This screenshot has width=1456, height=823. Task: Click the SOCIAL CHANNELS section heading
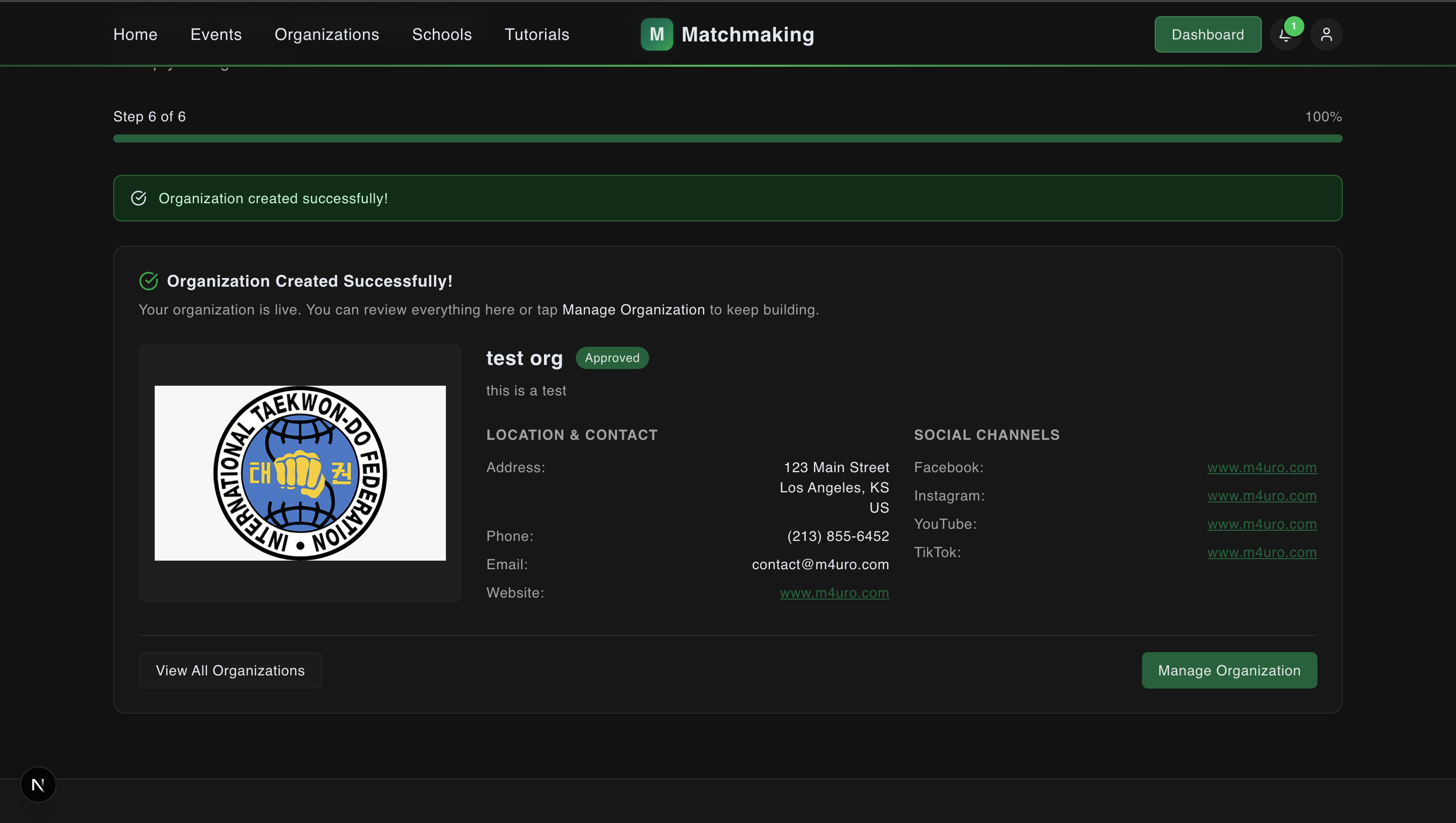coord(987,435)
